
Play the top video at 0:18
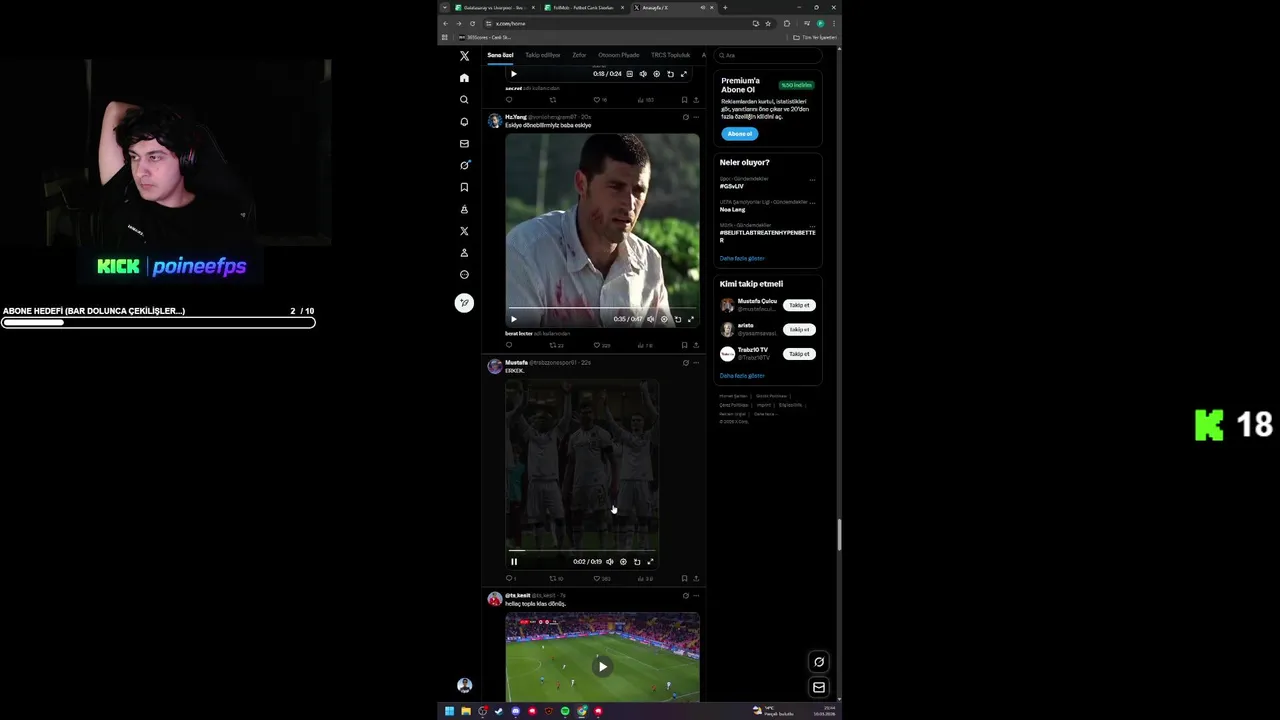coord(514,74)
